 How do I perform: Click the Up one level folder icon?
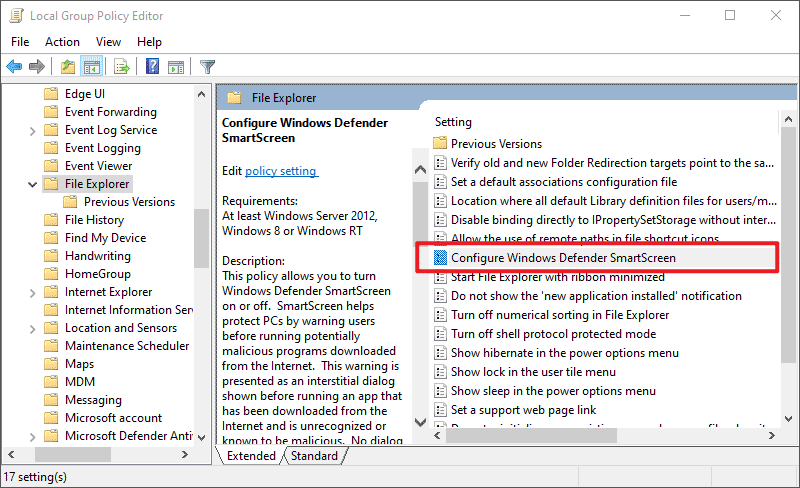[x=68, y=66]
